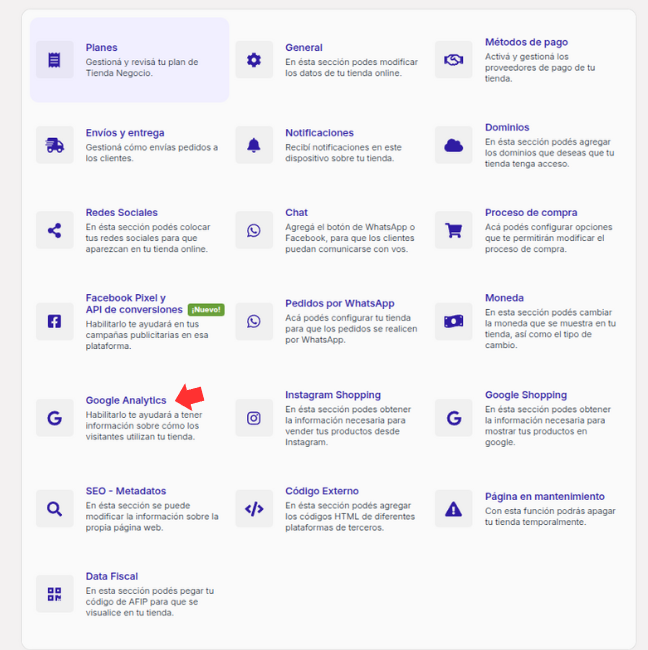This screenshot has width=648, height=650.
Task: Open Google Analytics settings
Action: click(x=126, y=400)
